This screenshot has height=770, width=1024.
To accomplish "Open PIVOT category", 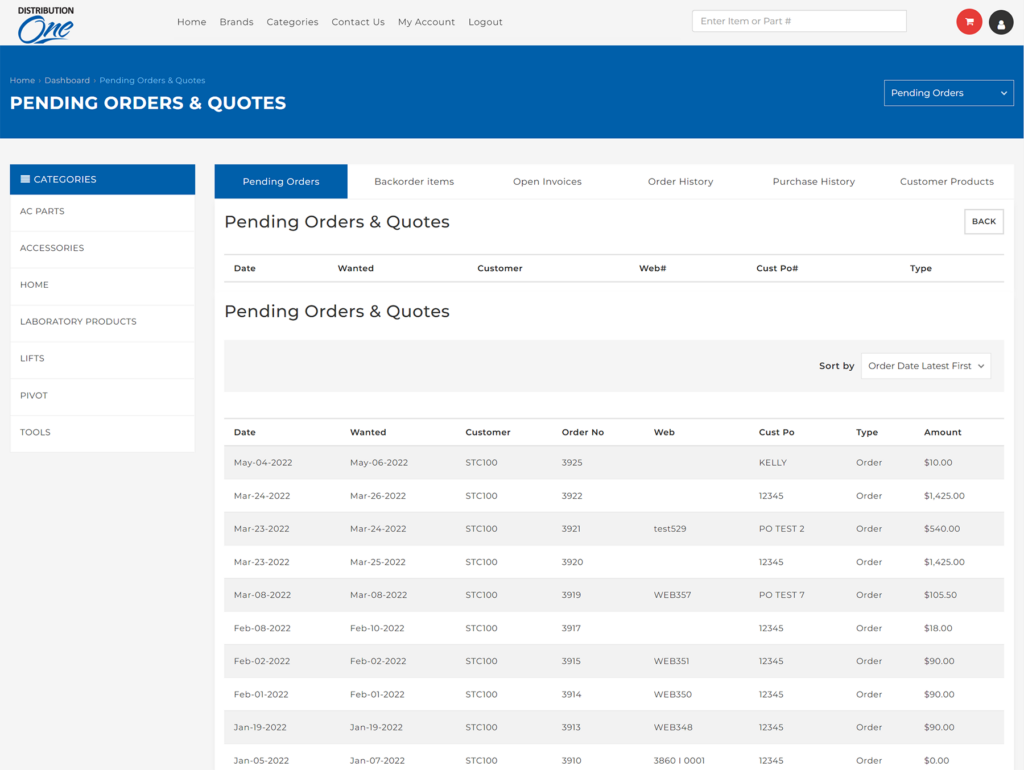I will (x=103, y=395).
